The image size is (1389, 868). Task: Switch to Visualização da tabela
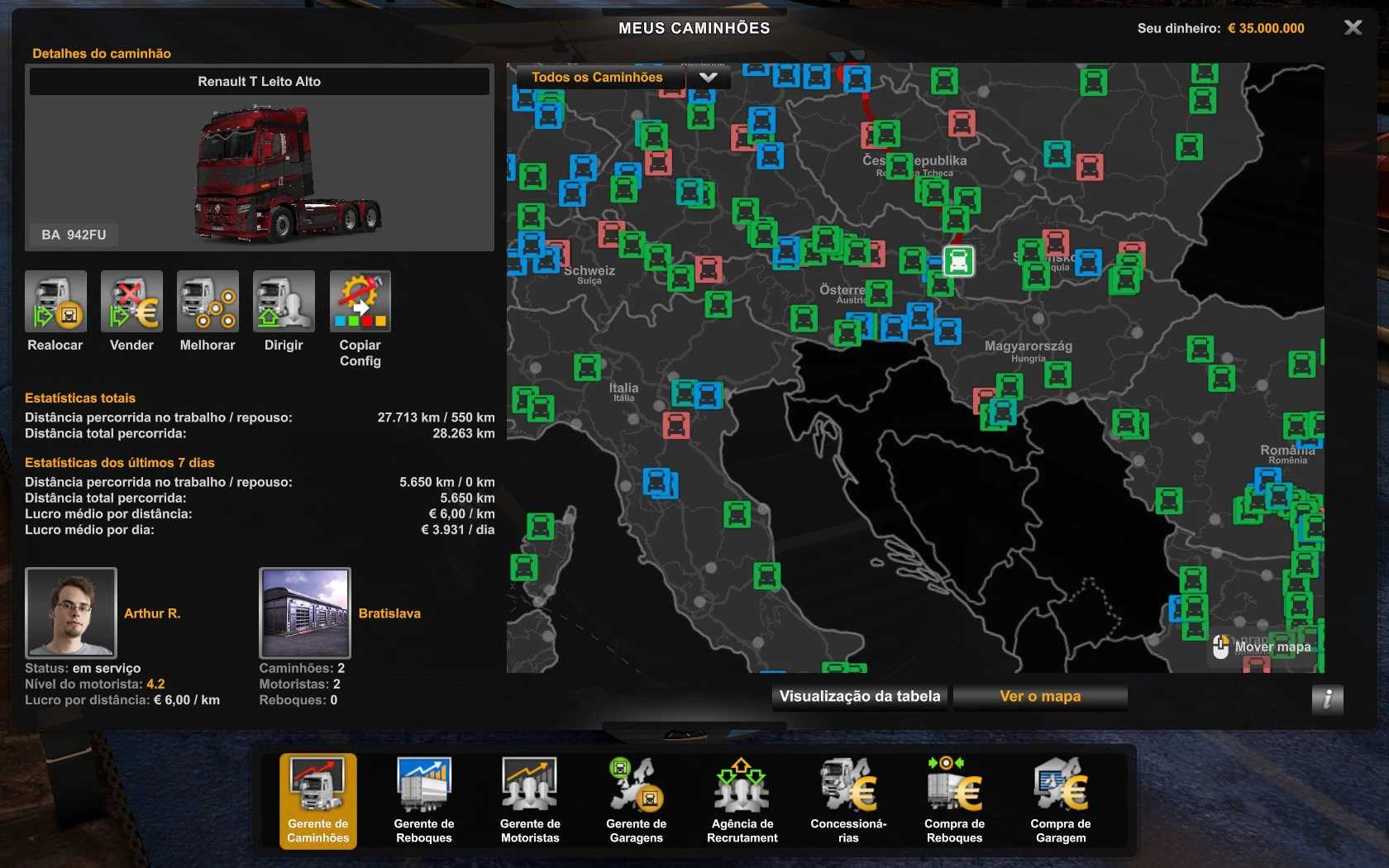[860, 697]
